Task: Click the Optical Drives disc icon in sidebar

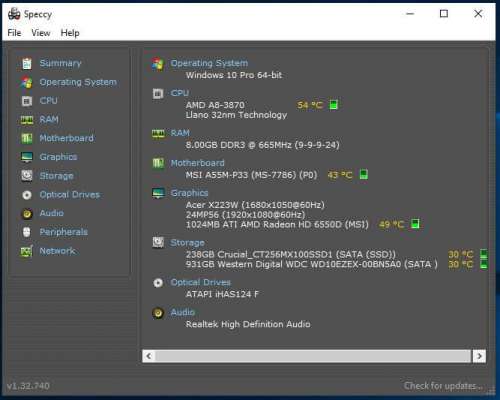Action: (x=27, y=195)
